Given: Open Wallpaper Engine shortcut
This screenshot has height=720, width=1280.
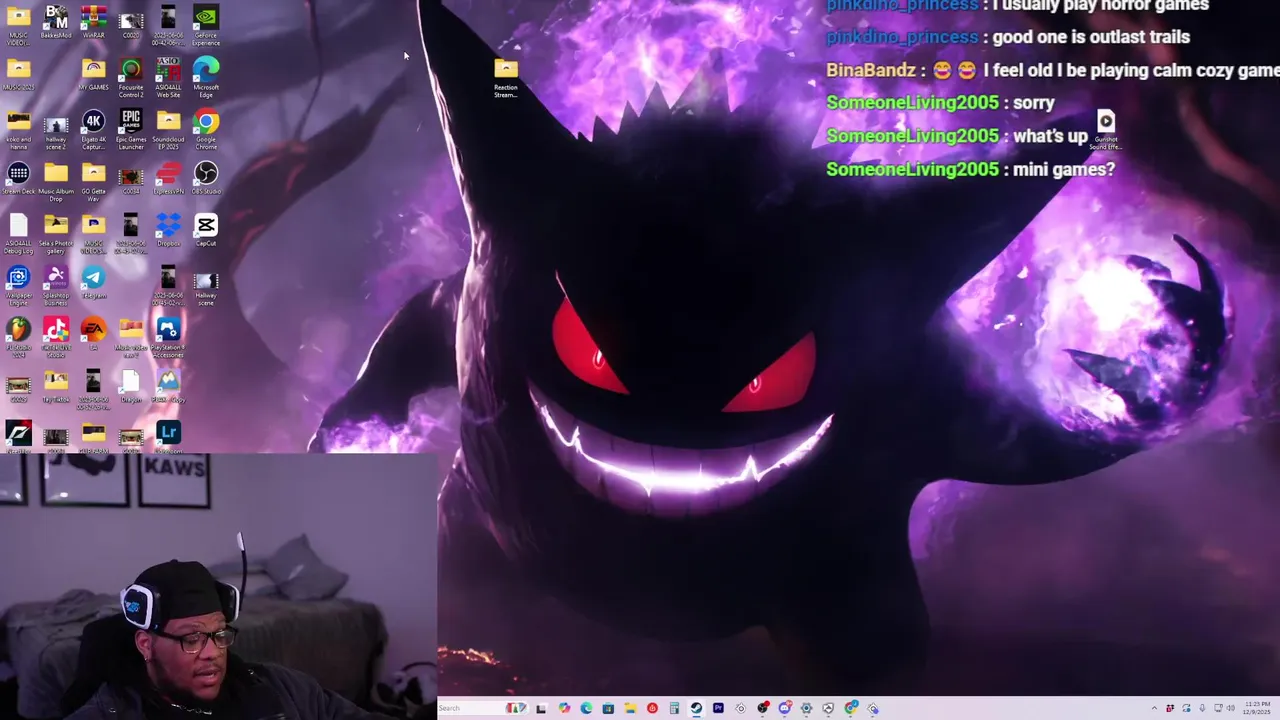Looking at the screenshot, I should click(x=18, y=286).
